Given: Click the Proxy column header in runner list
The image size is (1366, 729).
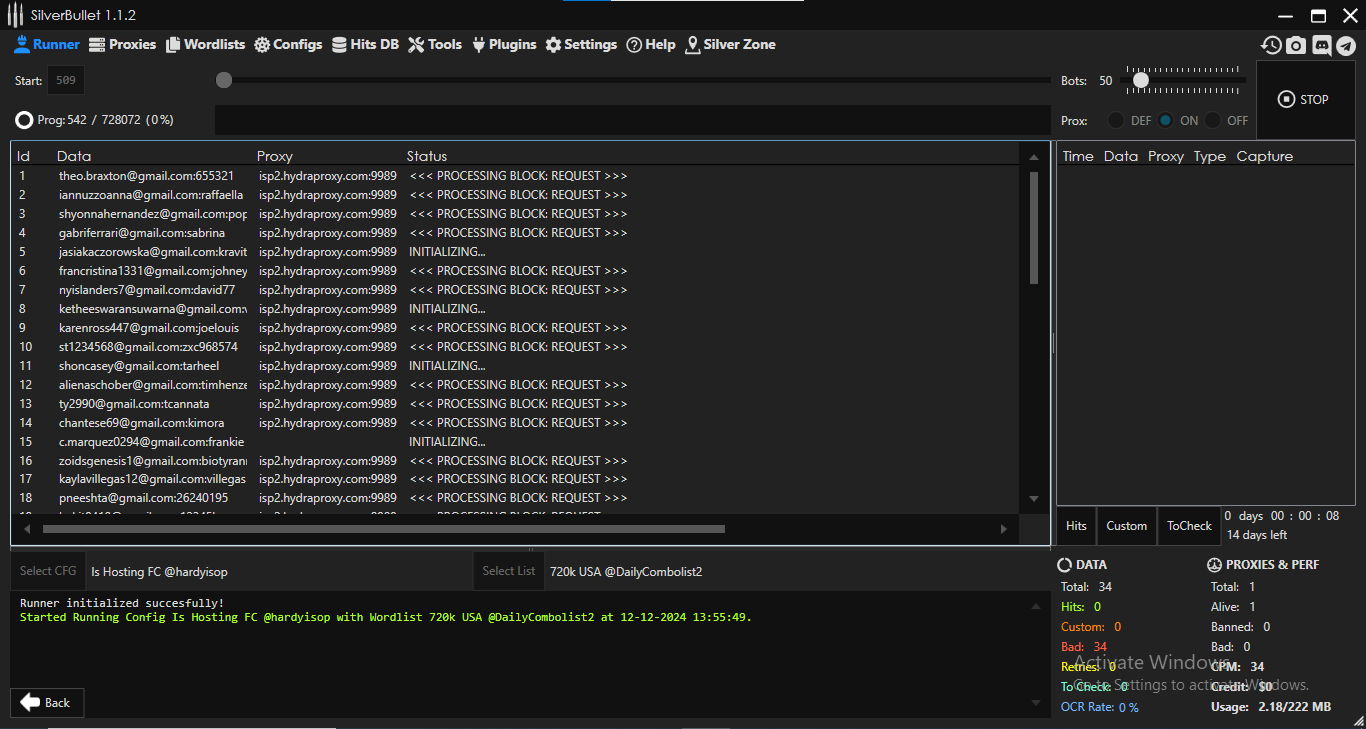Looking at the screenshot, I should pyautogui.click(x=275, y=156).
